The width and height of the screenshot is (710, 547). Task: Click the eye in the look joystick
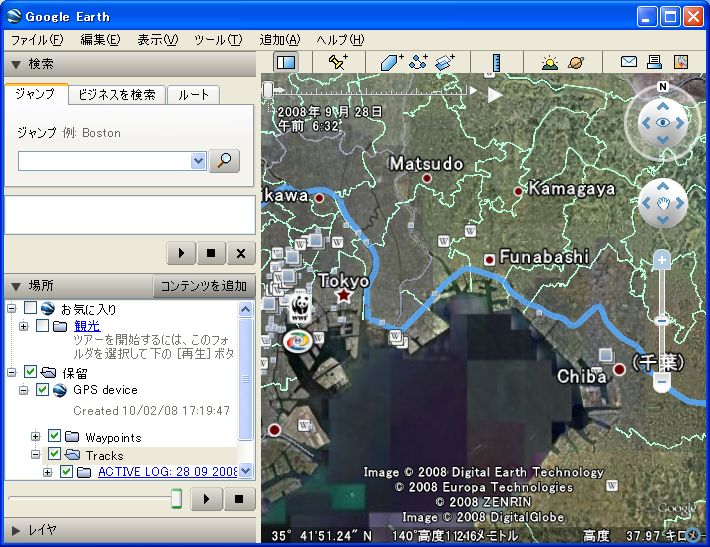pyautogui.click(x=663, y=123)
